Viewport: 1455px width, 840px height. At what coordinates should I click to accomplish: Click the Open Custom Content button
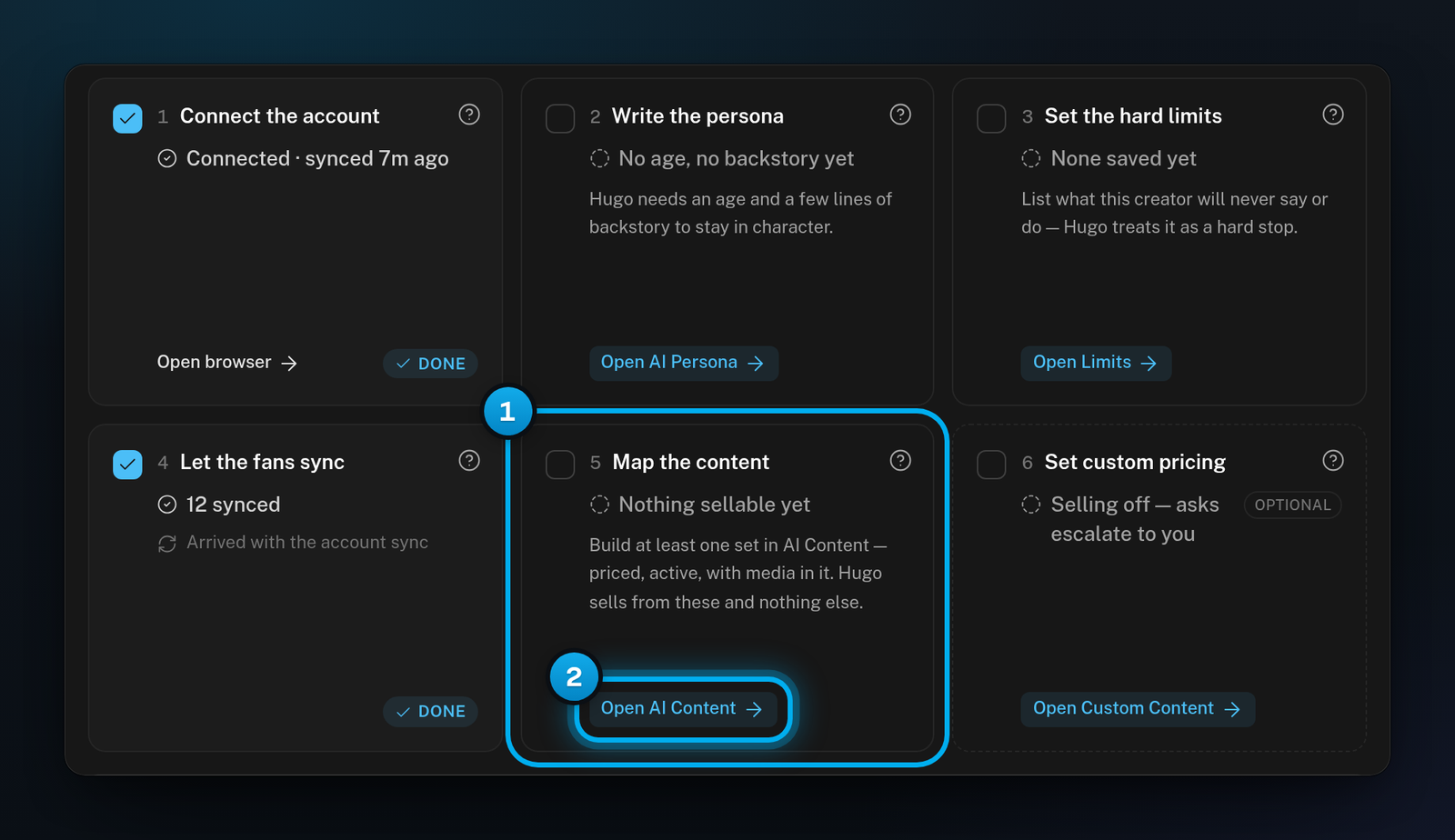[x=1138, y=709]
